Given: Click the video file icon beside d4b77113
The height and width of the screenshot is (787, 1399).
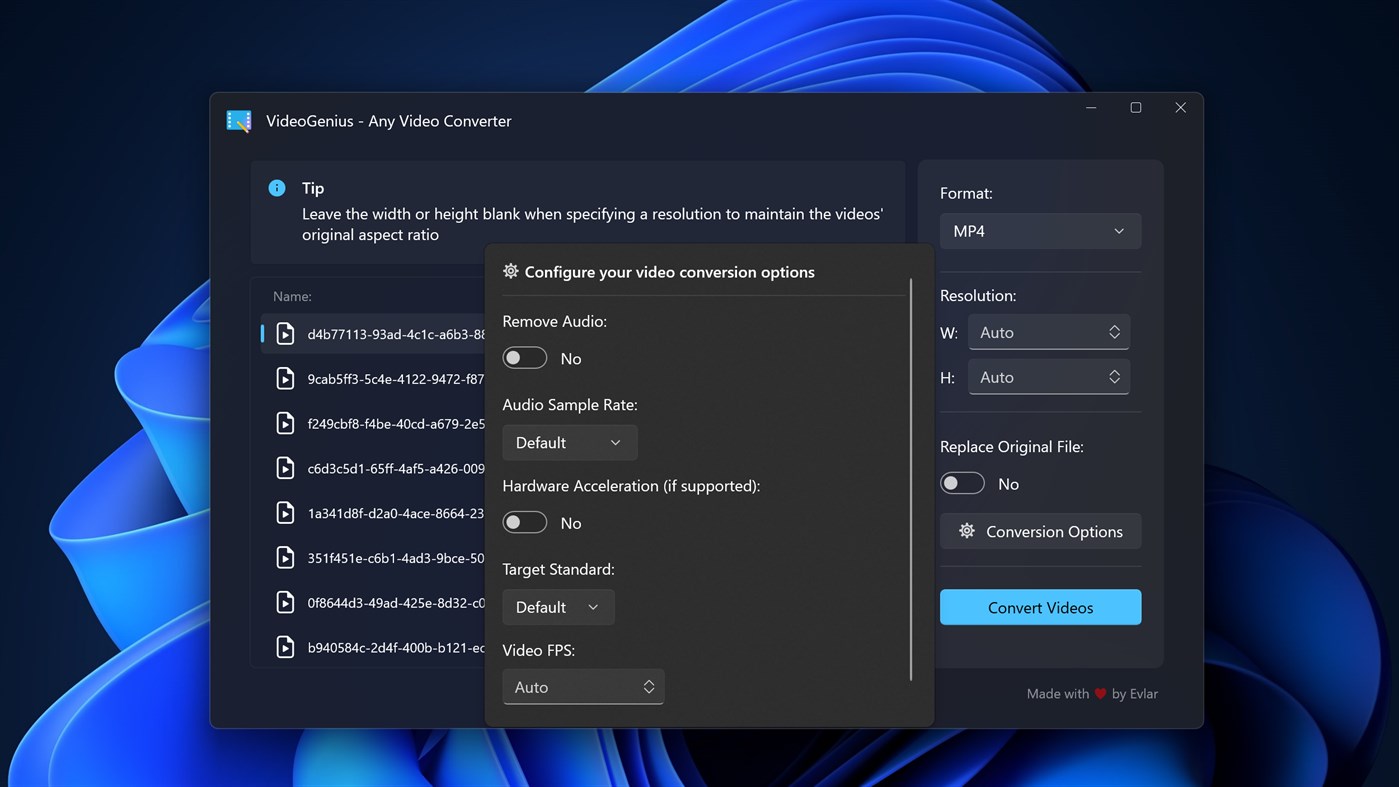Looking at the screenshot, I should (284, 333).
